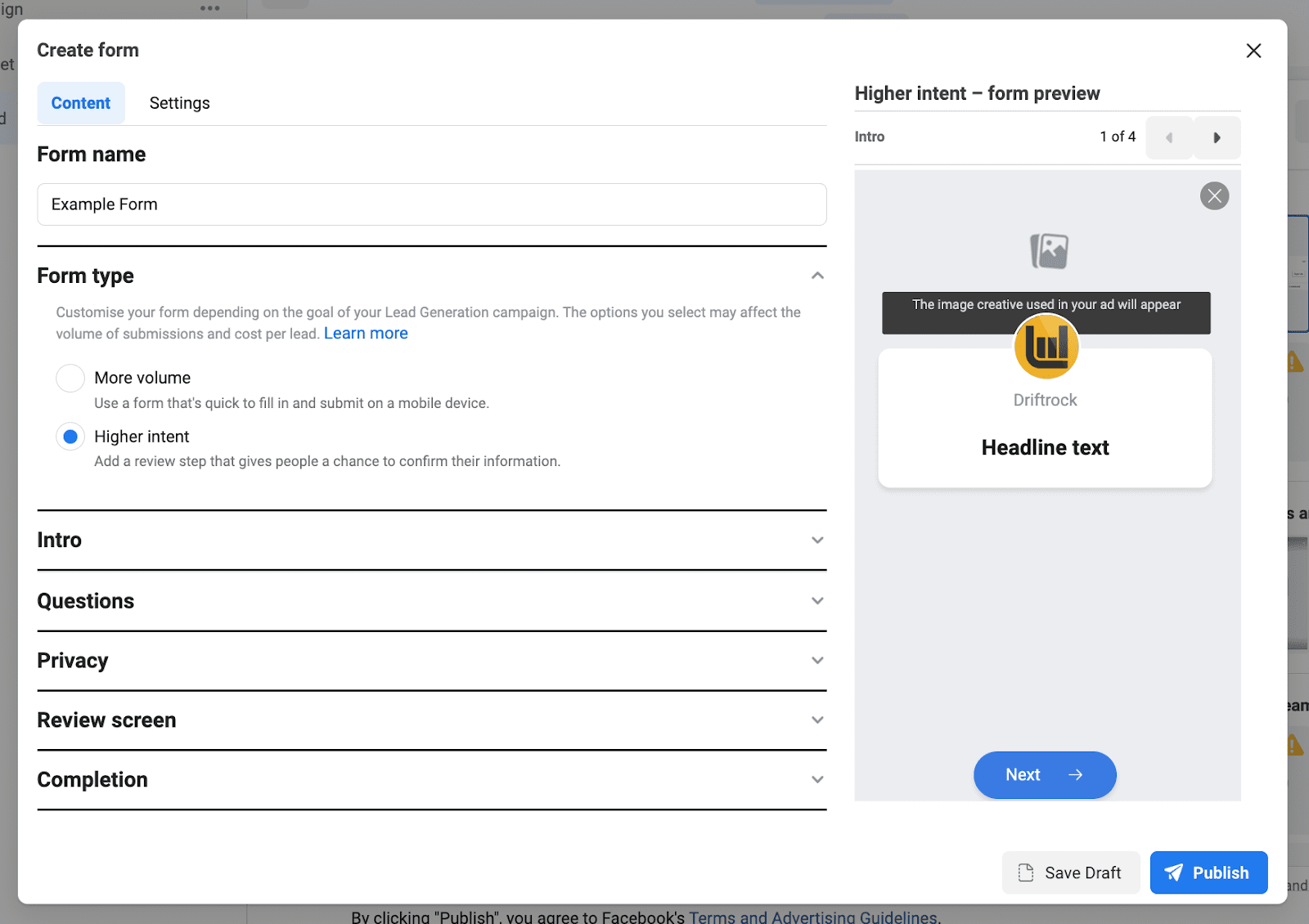Click the three-dot menu behind the dialog
Image resolution: width=1309 pixels, height=924 pixels.
point(210,8)
